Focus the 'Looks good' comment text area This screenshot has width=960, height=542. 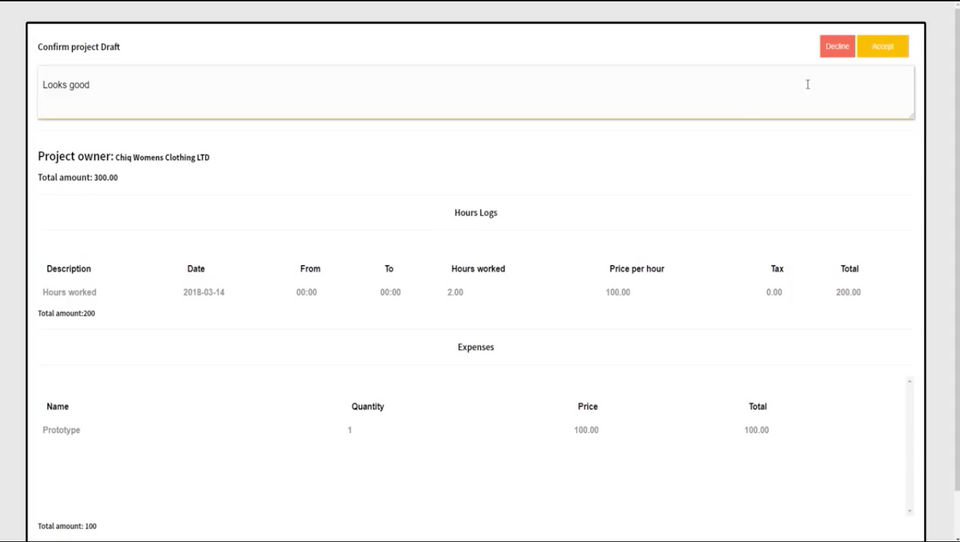(x=476, y=92)
